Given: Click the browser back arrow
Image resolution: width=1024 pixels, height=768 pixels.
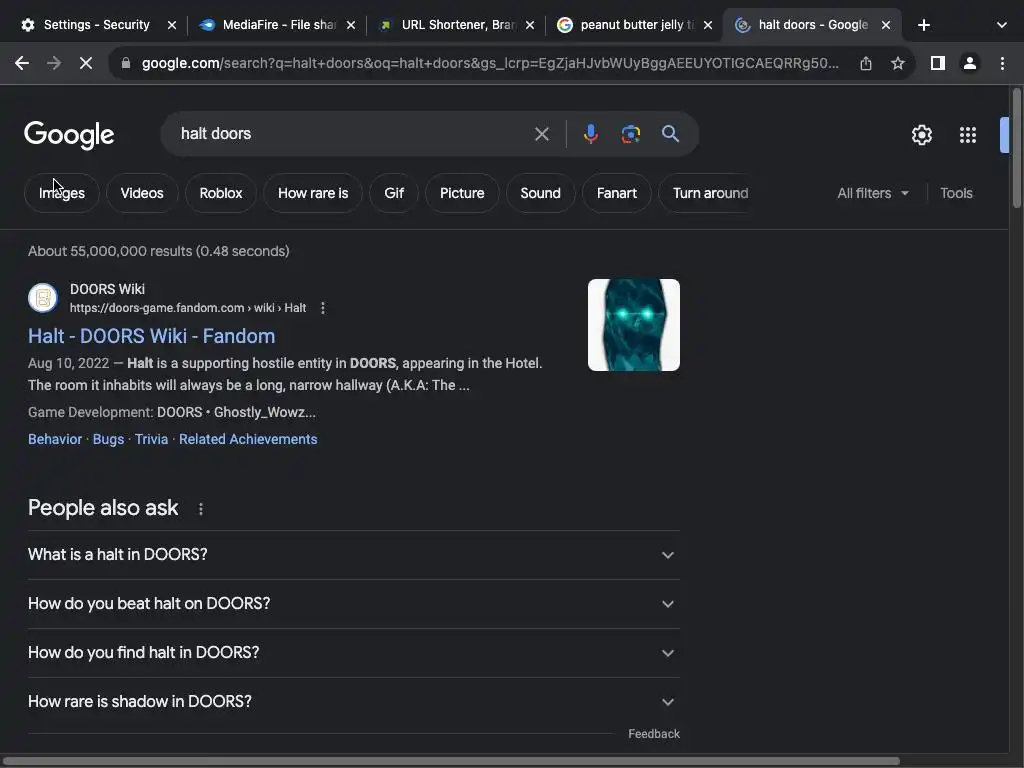Looking at the screenshot, I should point(22,63).
